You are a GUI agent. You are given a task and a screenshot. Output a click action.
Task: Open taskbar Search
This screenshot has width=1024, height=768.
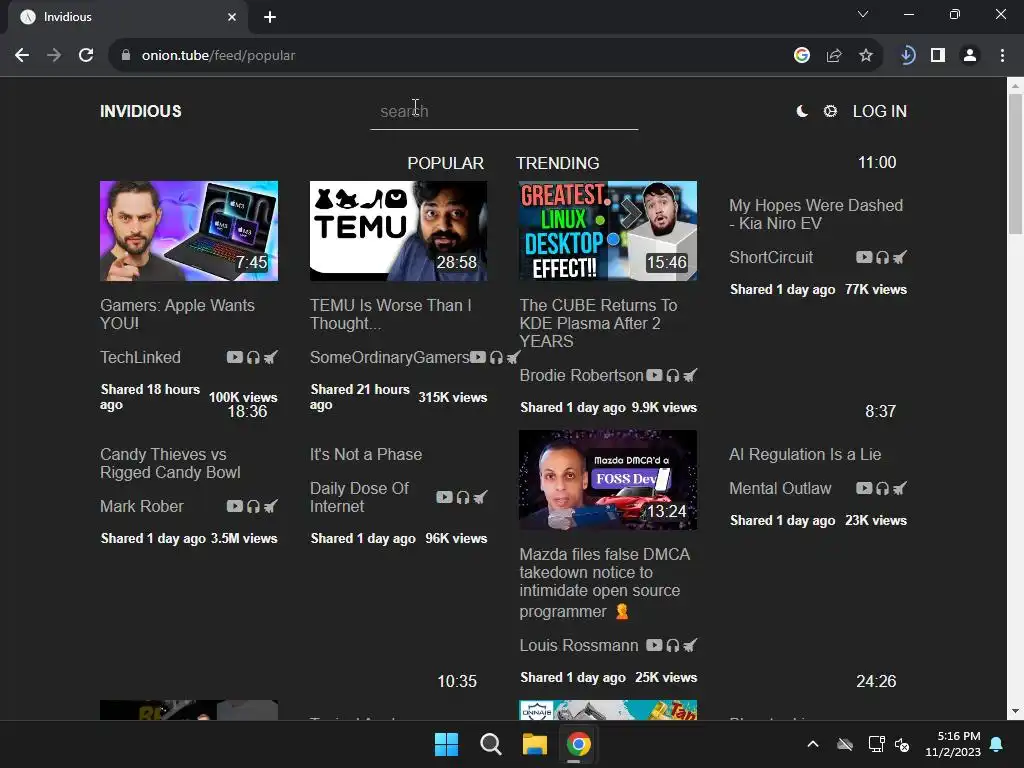point(490,744)
